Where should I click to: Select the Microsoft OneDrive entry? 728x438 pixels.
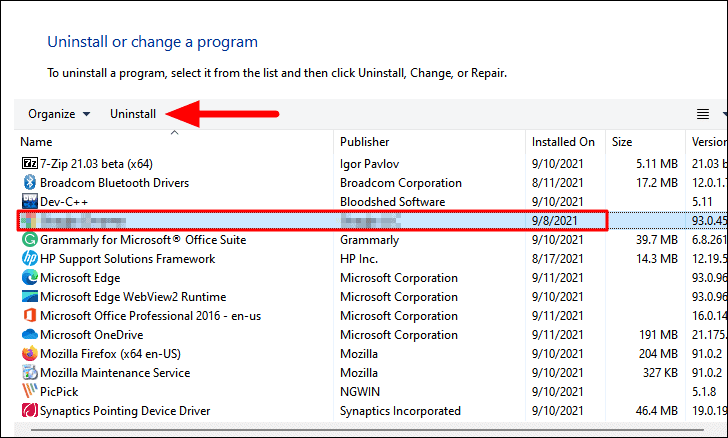pos(91,334)
